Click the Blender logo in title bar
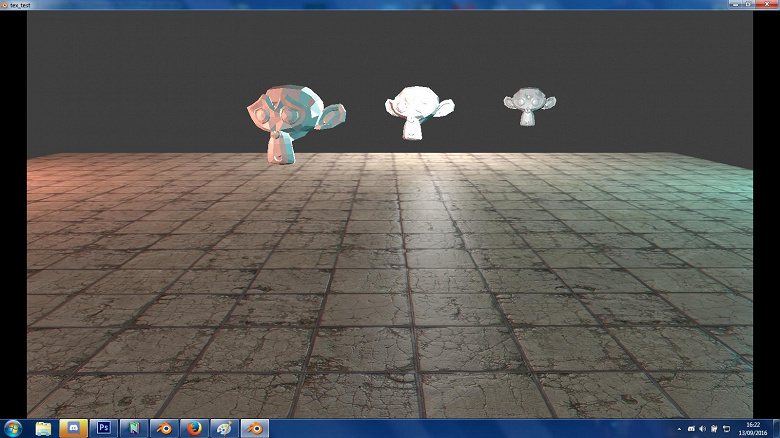 click(x=4, y=5)
